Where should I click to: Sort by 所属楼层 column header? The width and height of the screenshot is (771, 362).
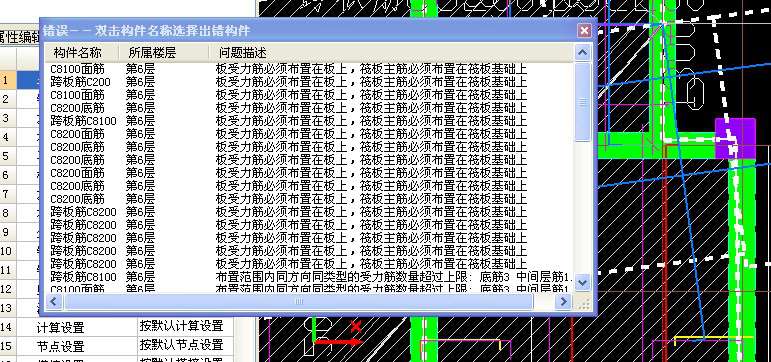tap(152, 52)
